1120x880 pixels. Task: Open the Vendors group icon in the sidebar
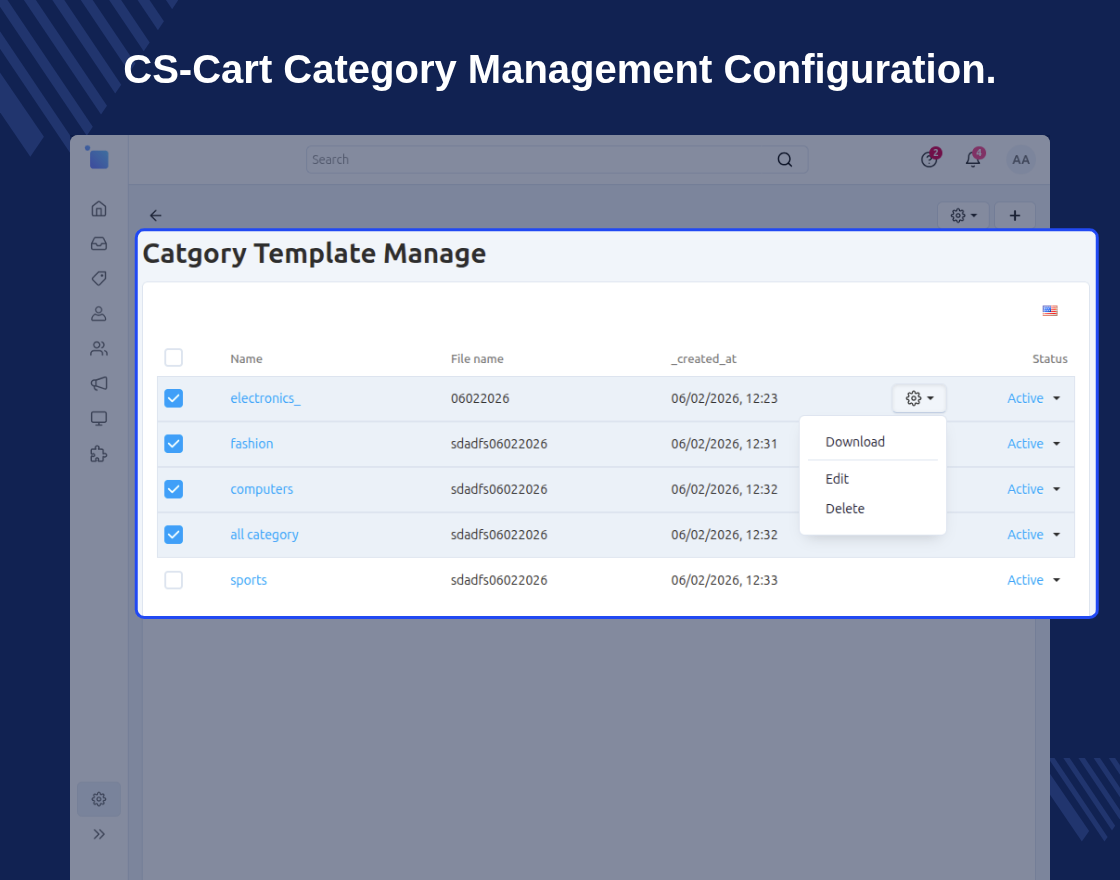99,349
